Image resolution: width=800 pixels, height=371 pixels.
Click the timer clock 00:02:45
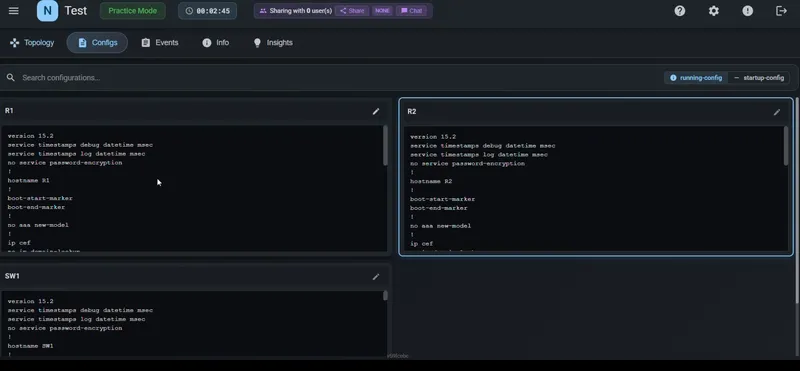tap(207, 11)
